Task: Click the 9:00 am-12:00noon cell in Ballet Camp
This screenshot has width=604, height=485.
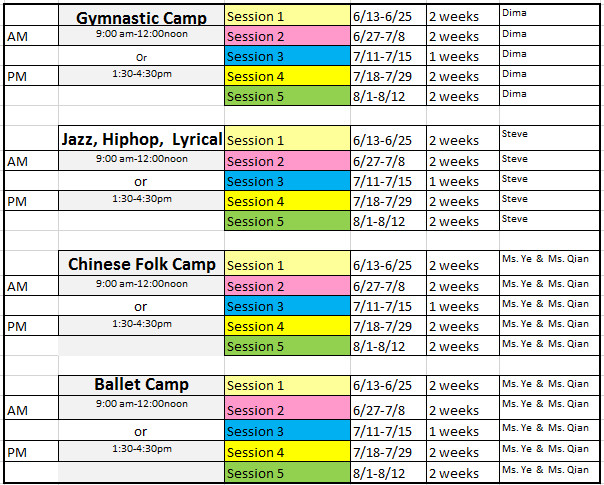Action: 141,405
